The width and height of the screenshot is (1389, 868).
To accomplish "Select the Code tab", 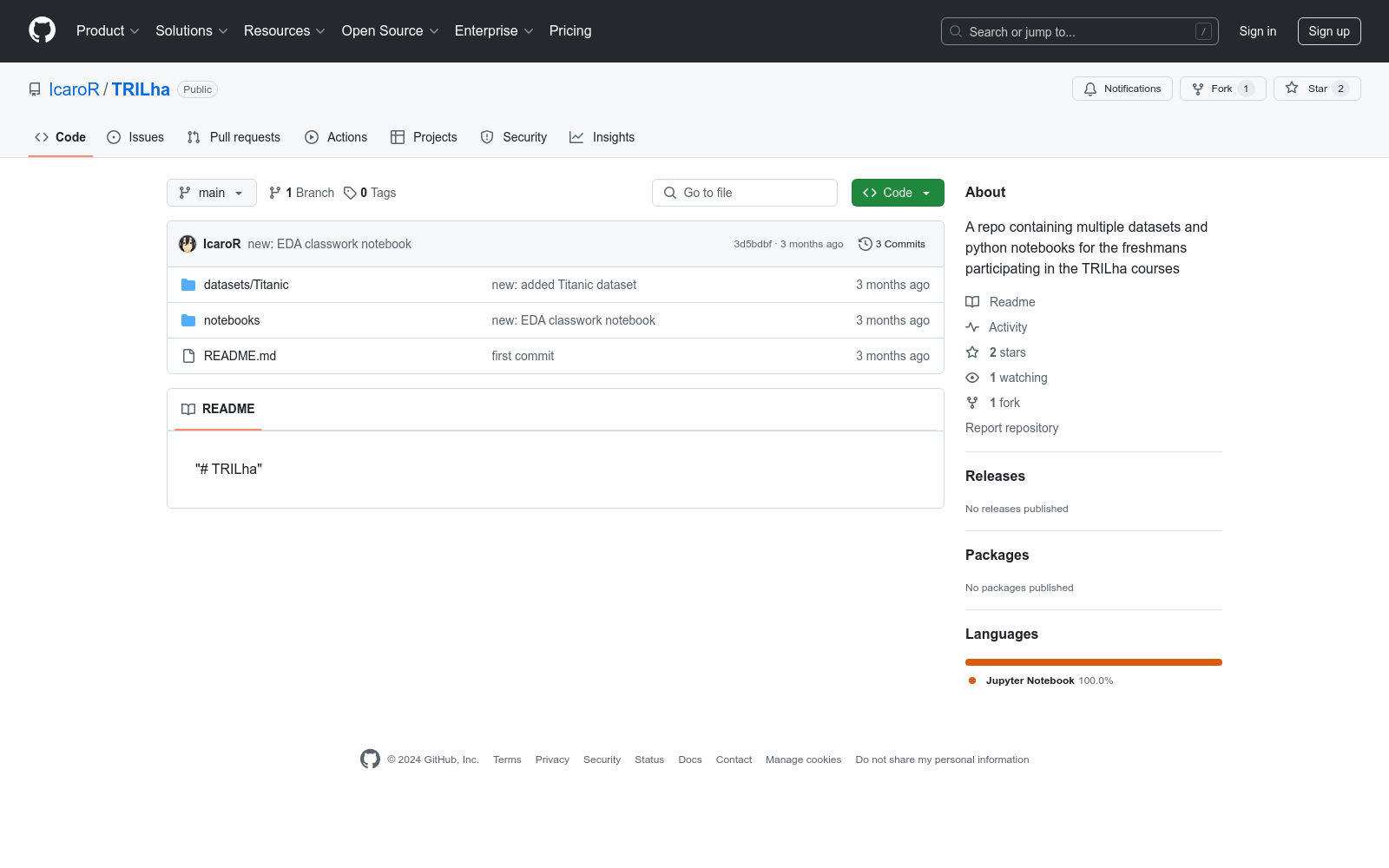I will tap(61, 137).
